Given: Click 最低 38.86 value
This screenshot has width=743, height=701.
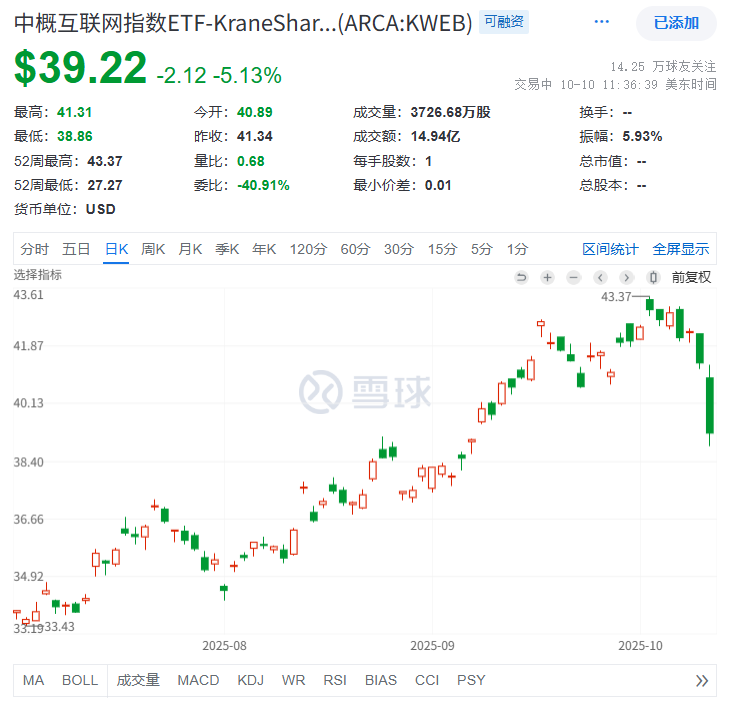Looking at the screenshot, I should (75, 137).
